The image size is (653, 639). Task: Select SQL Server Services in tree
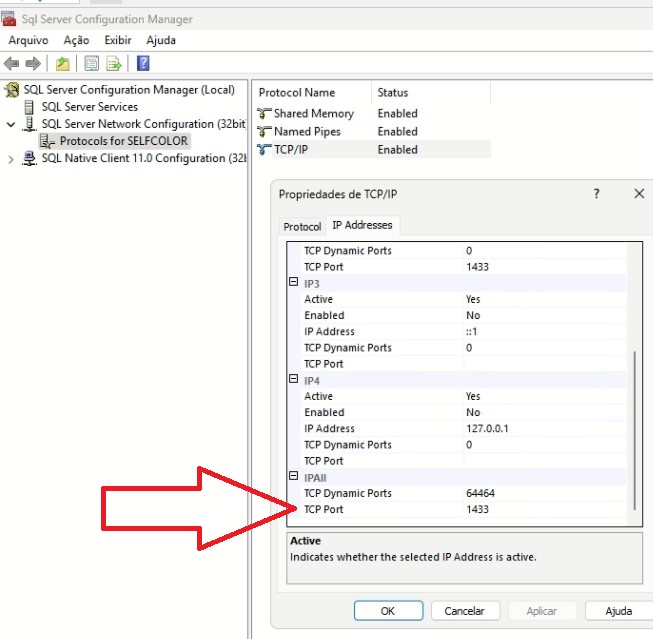pos(90,107)
